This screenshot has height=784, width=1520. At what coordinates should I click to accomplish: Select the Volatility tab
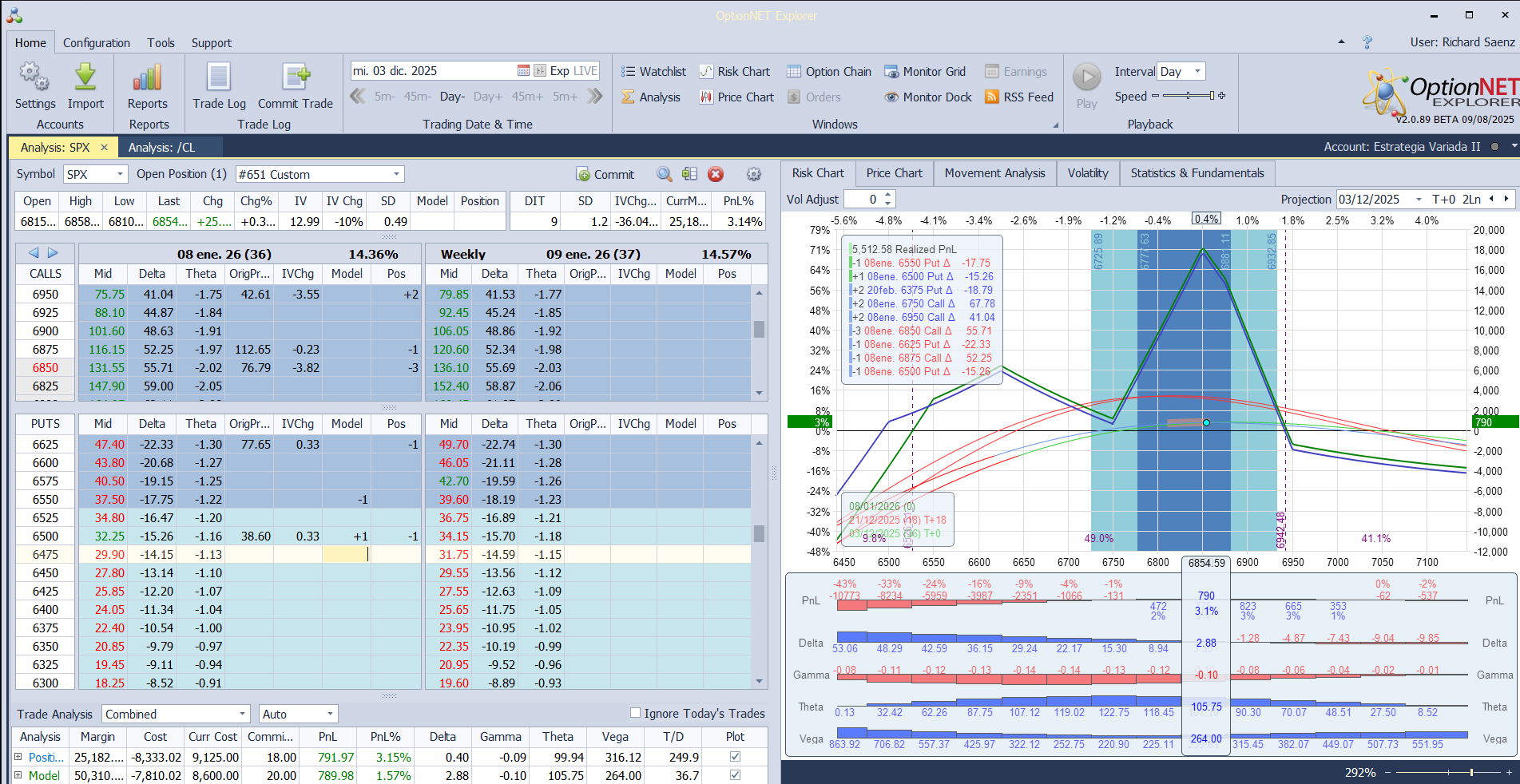(1087, 173)
